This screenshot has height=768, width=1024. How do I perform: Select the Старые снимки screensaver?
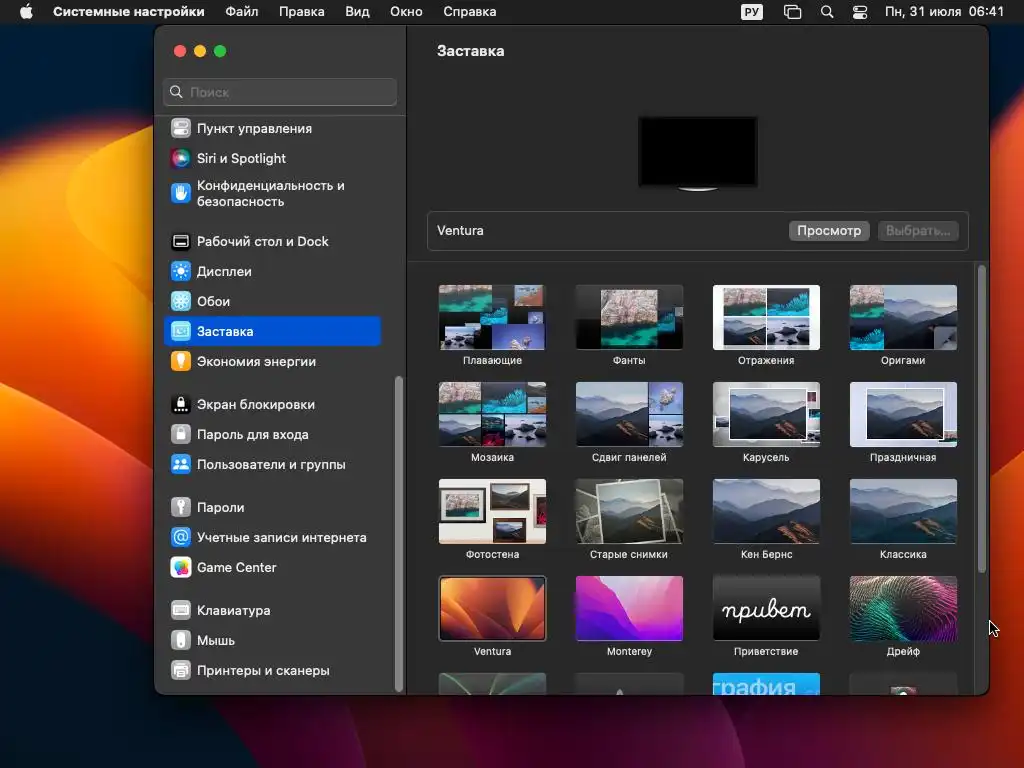pos(629,511)
